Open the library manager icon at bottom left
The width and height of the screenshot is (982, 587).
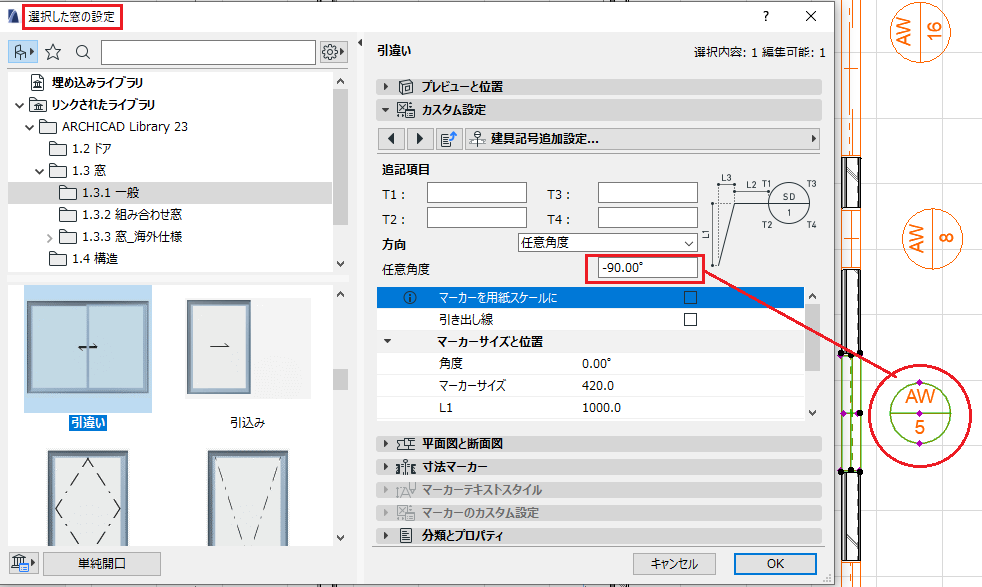[24, 563]
